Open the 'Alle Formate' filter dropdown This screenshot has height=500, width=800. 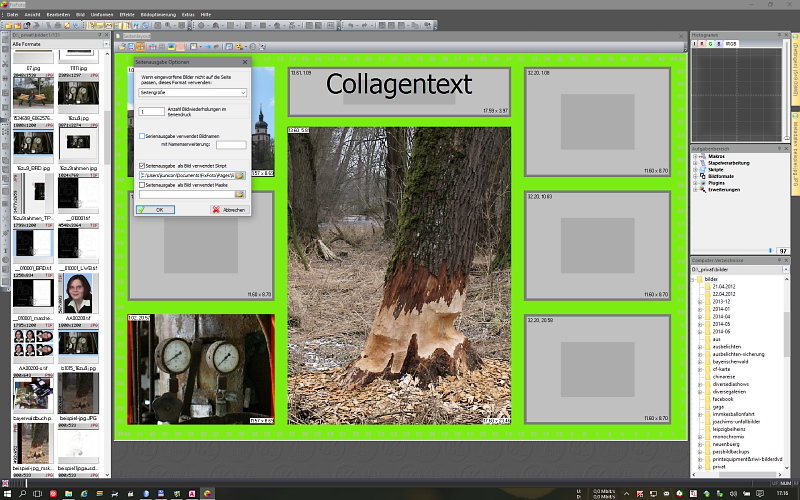[x=106, y=44]
